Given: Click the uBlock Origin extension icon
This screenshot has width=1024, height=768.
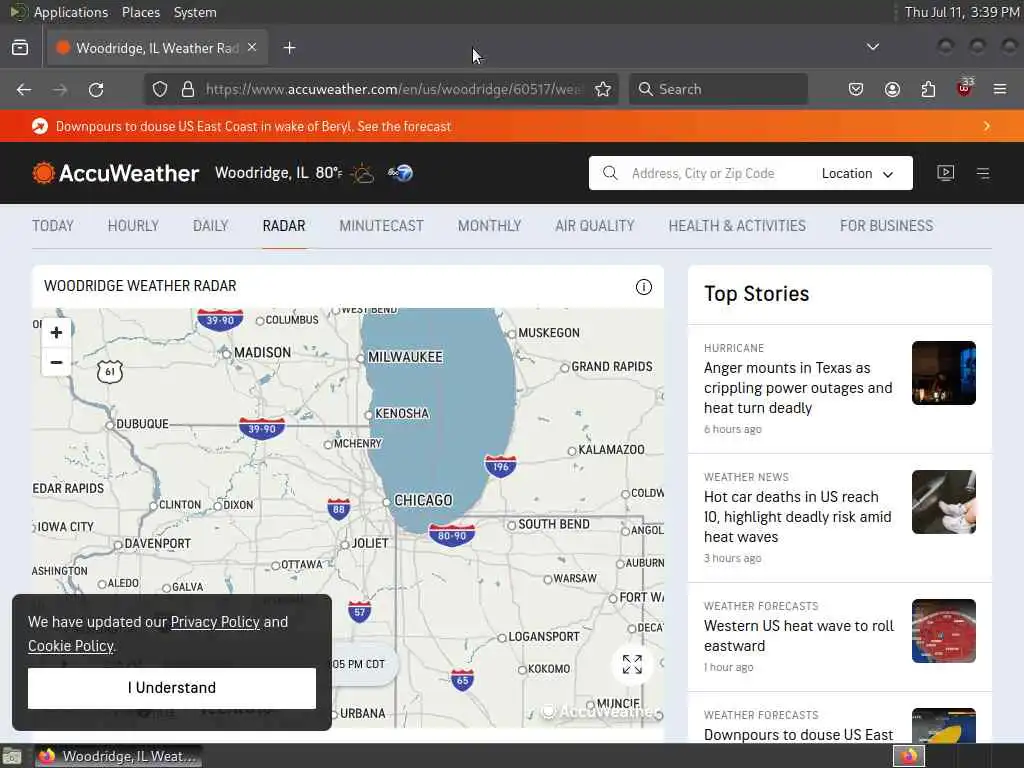Looking at the screenshot, I should click(965, 88).
